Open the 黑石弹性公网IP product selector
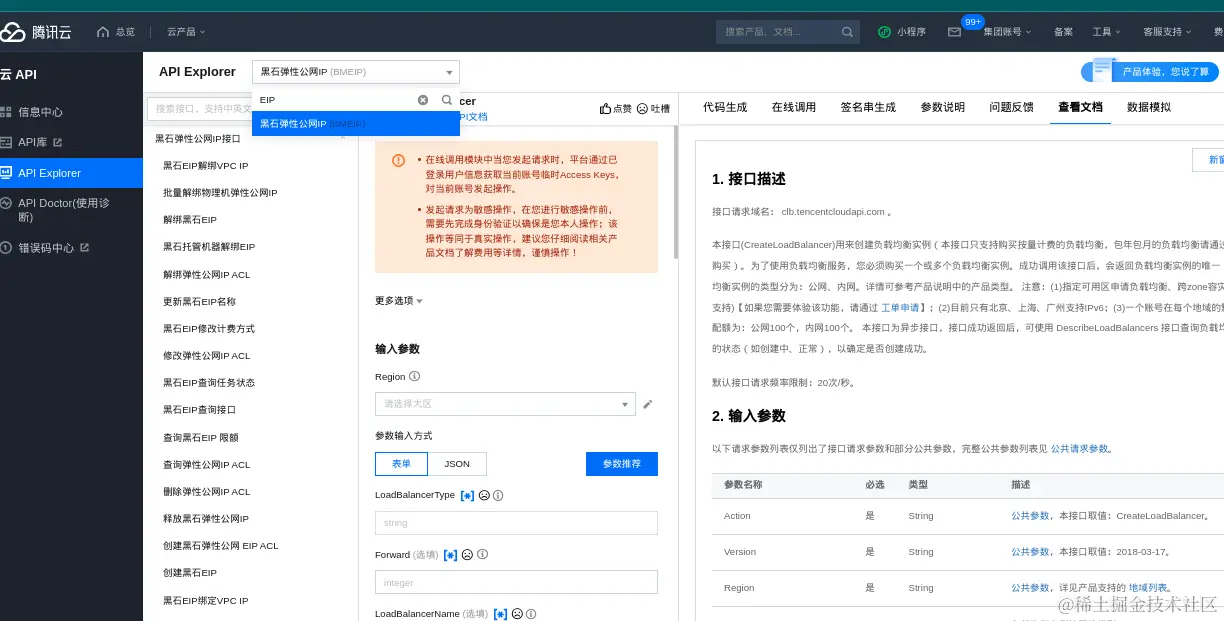The width and height of the screenshot is (1224, 621). 356,72
